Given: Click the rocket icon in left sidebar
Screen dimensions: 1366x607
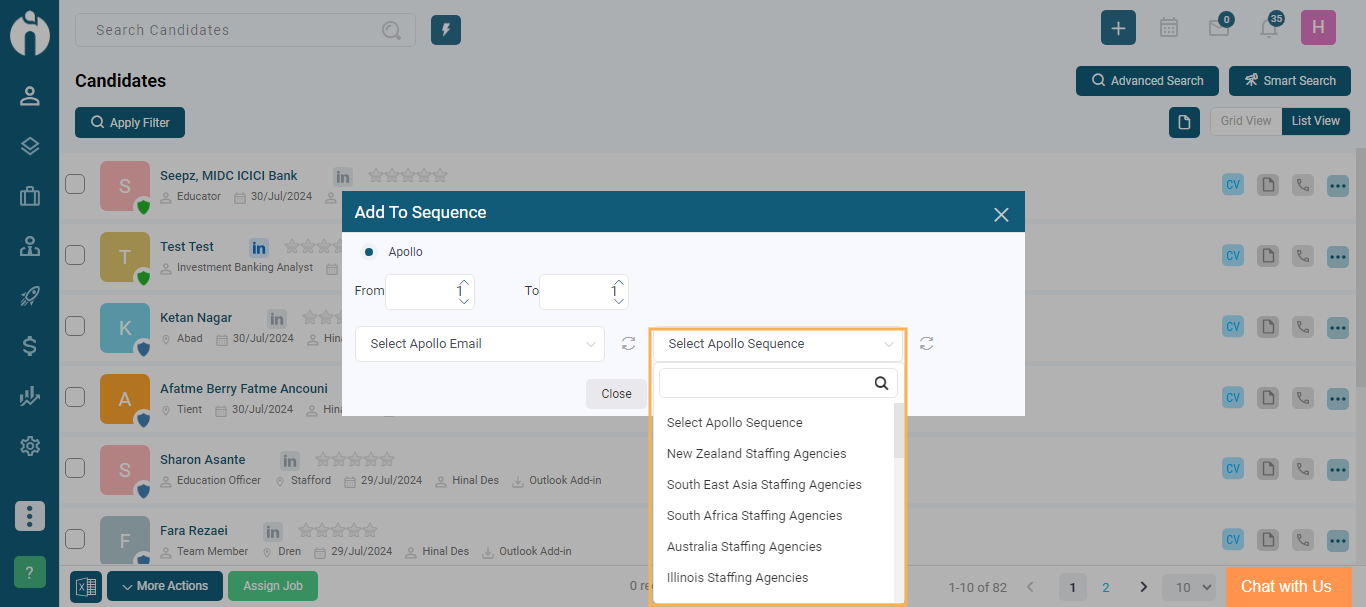Looking at the screenshot, I should pos(29,296).
